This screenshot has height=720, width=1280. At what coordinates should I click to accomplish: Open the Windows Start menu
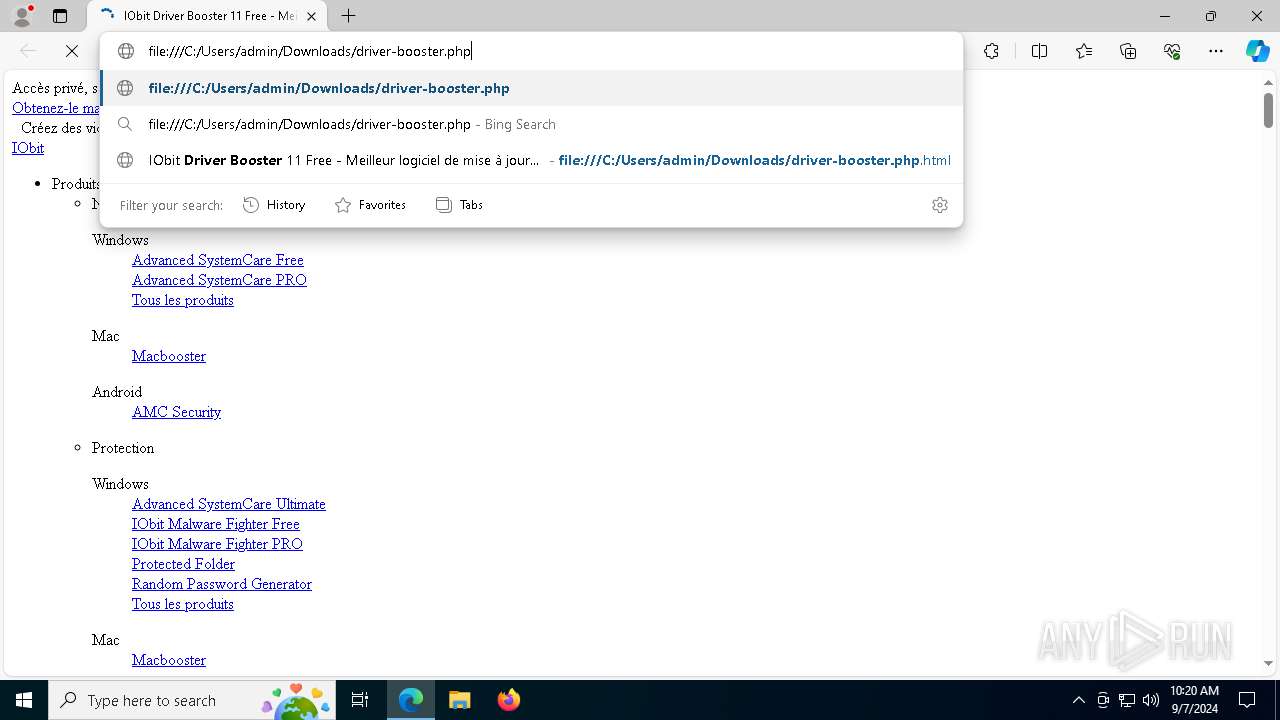pos(24,700)
